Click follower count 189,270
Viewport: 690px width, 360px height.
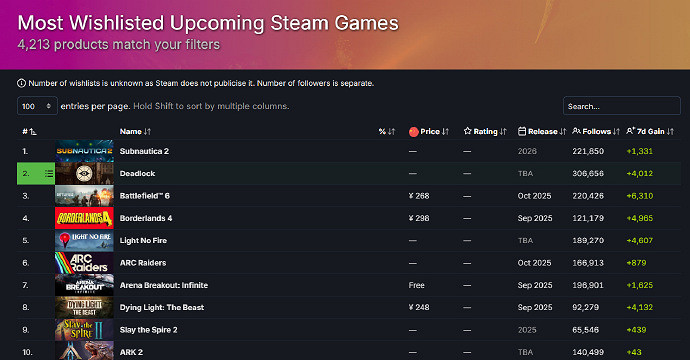pos(588,240)
